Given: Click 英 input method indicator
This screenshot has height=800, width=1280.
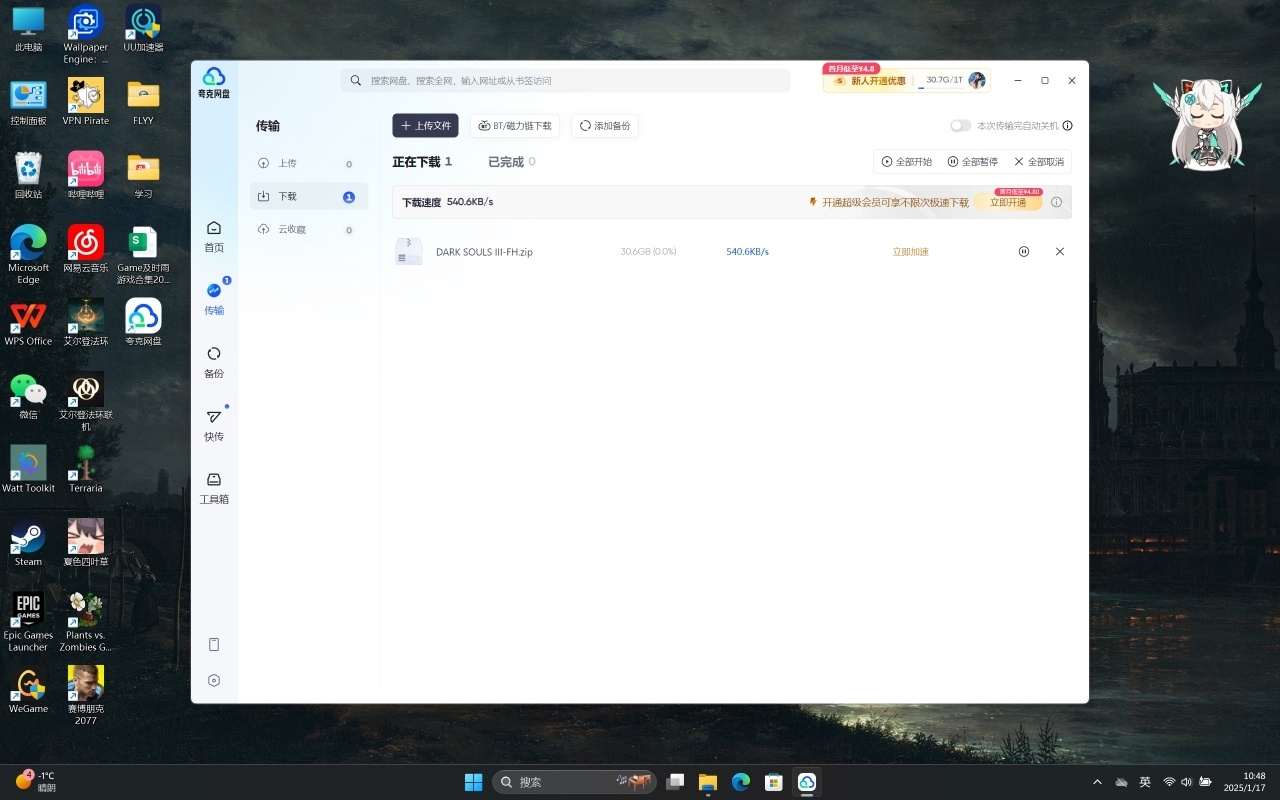Looking at the screenshot, I should pyautogui.click(x=1145, y=782).
